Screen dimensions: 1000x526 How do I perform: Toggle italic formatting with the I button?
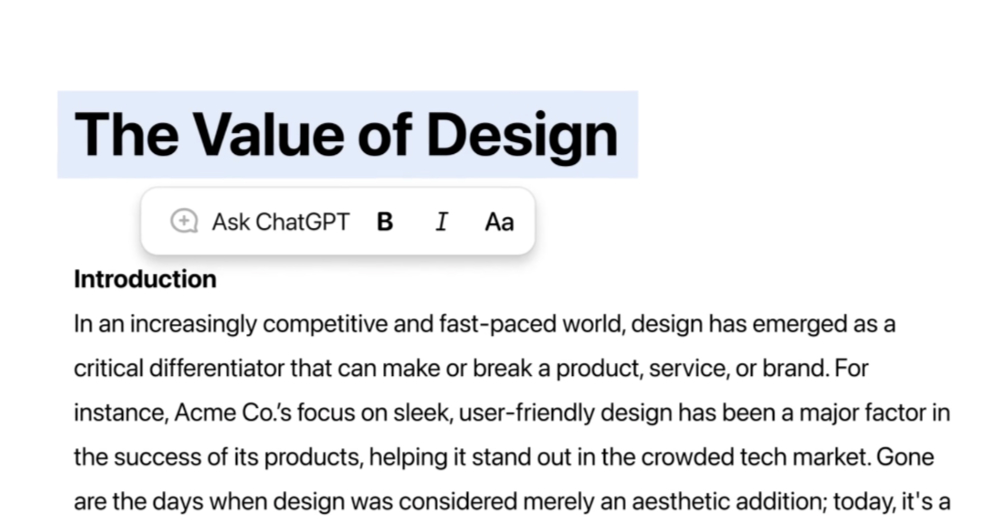pyautogui.click(x=441, y=222)
